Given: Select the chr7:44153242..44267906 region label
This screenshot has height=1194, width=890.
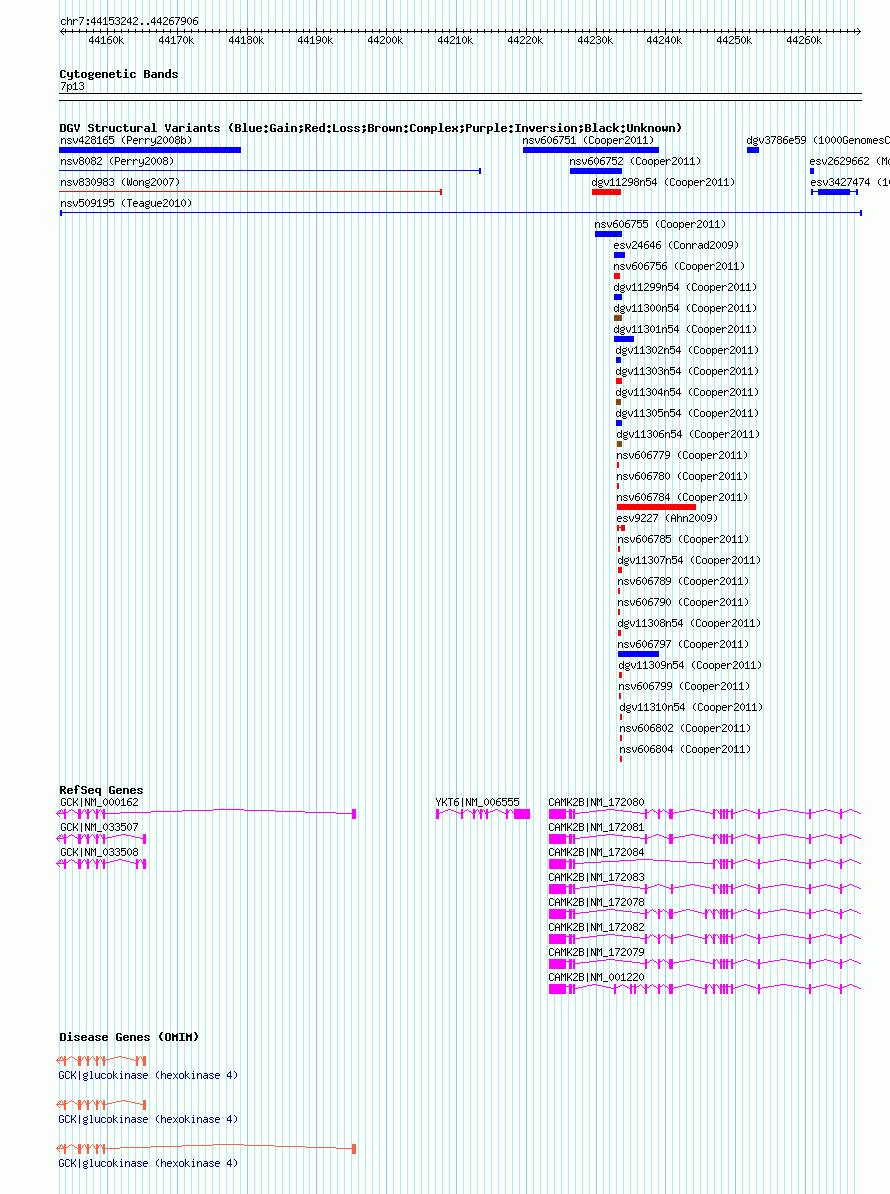Looking at the screenshot, I should (129, 21).
